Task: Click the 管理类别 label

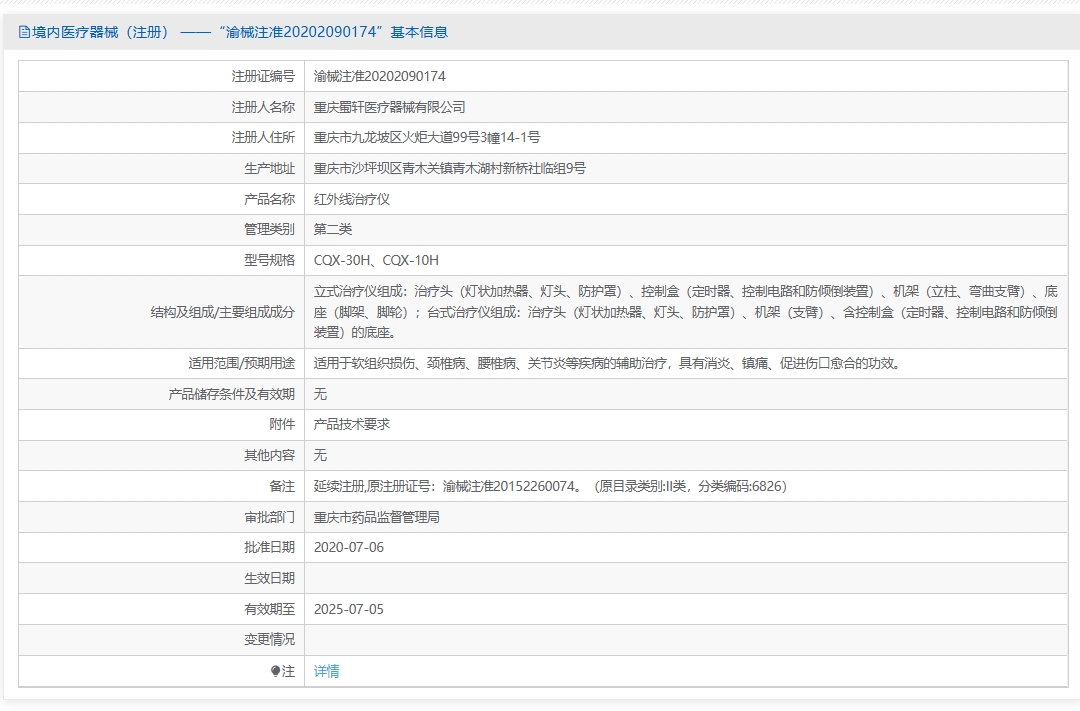Action: (269, 229)
